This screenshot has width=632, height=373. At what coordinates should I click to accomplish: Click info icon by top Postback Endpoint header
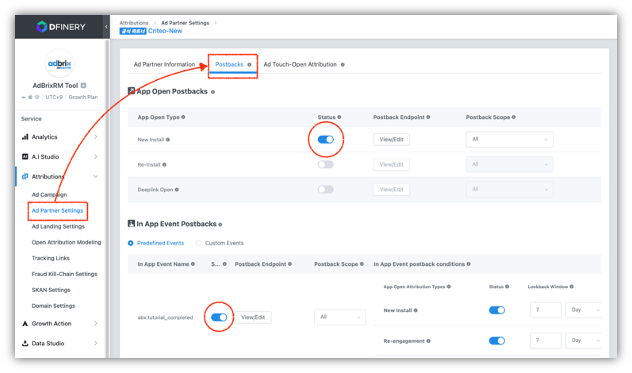point(428,117)
